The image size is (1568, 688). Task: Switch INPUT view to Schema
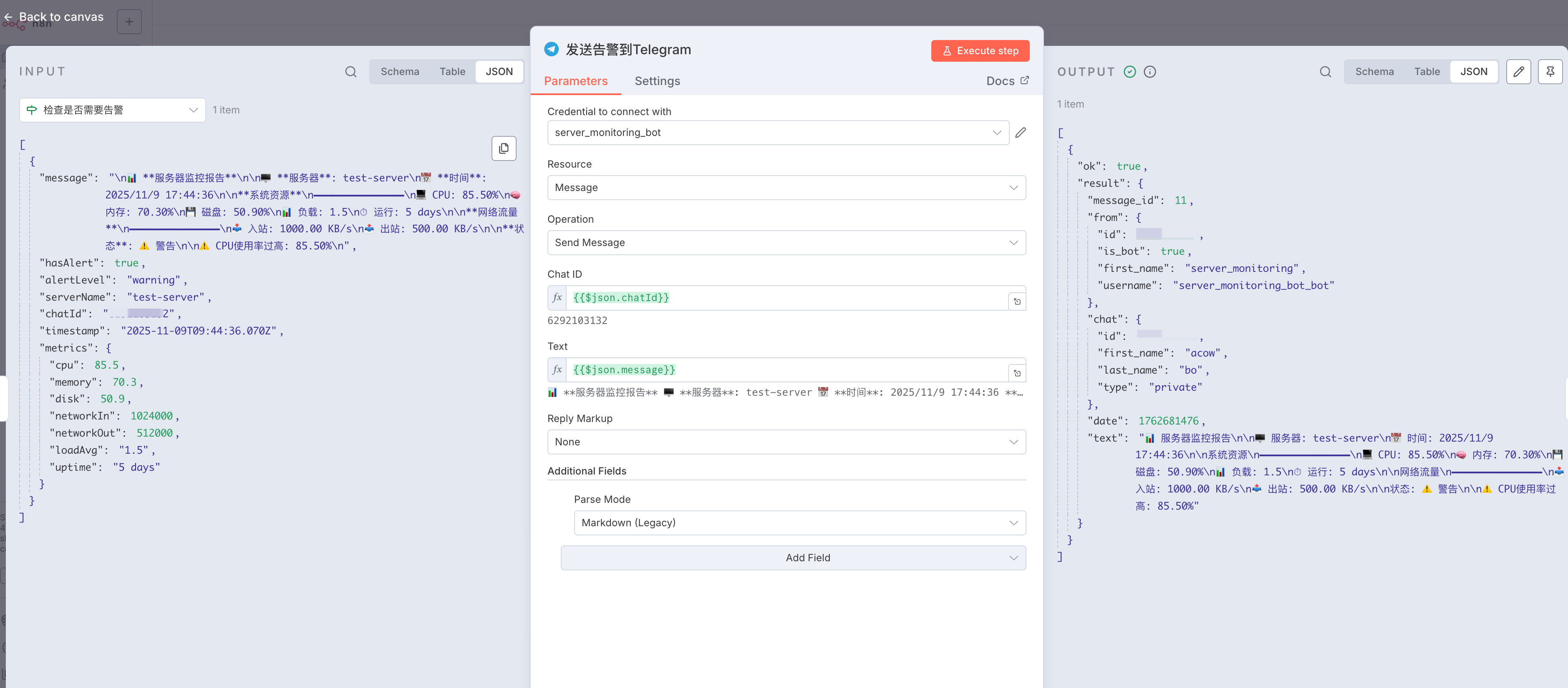[x=399, y=72]
